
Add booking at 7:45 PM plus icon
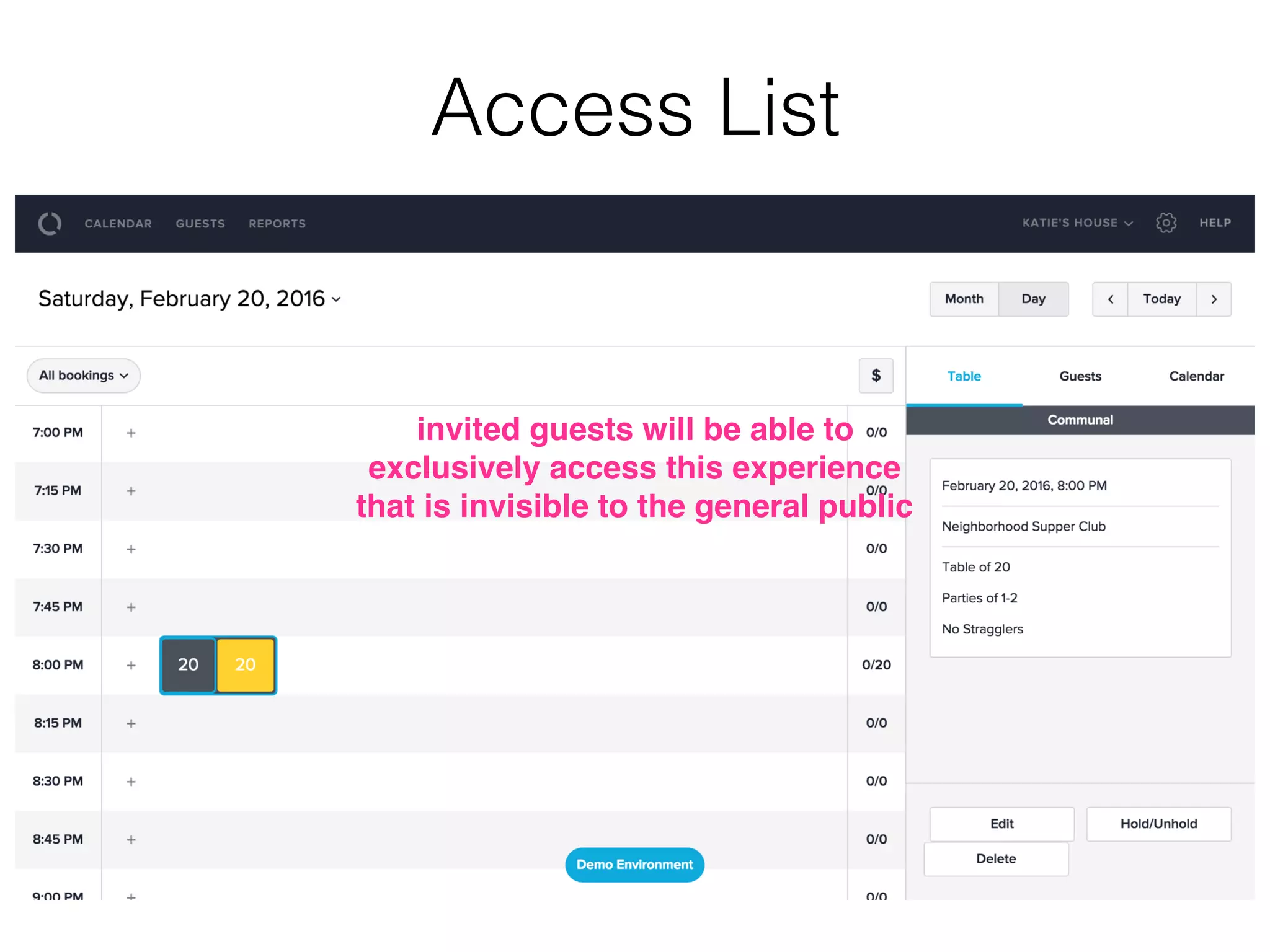tap(131, 607)
